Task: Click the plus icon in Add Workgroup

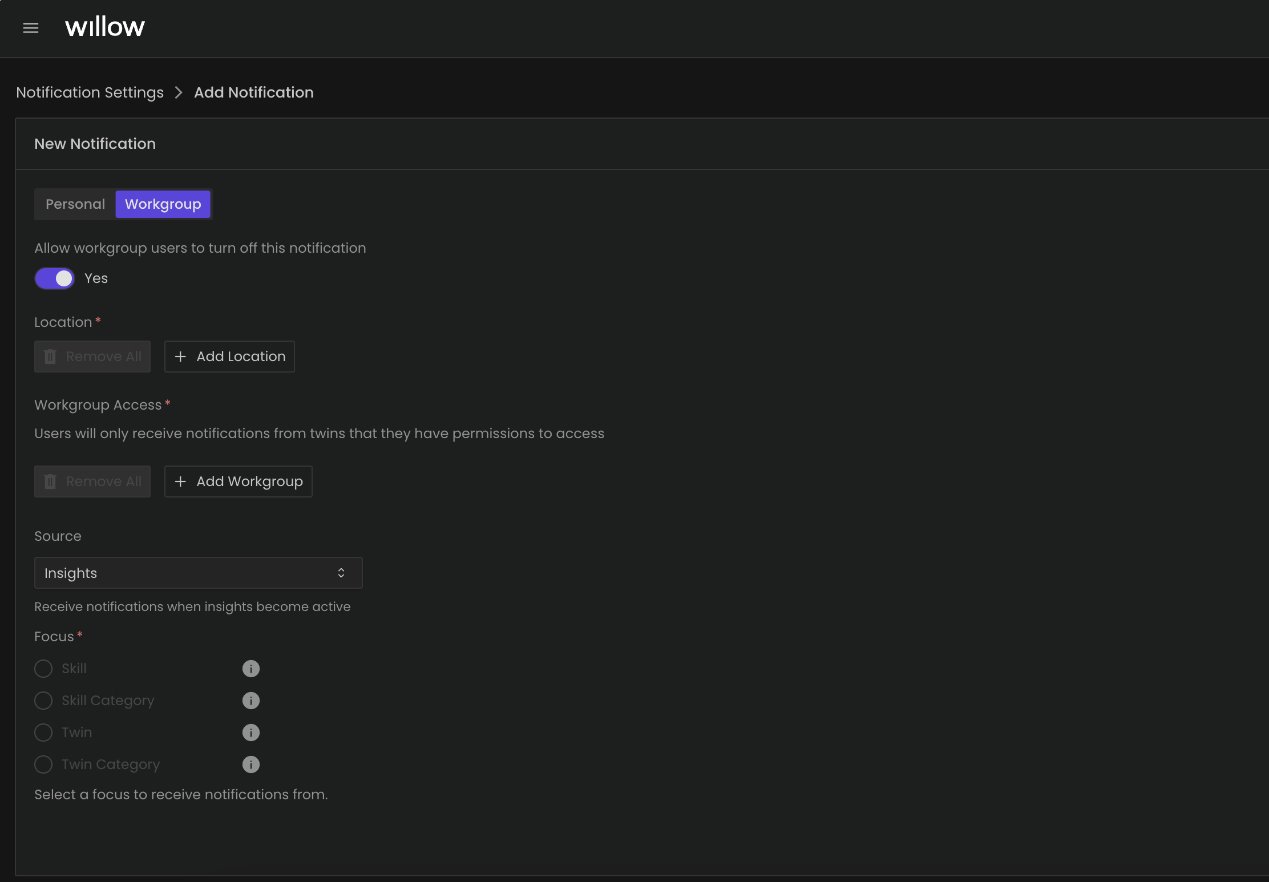Action: [x=180, y=481]
